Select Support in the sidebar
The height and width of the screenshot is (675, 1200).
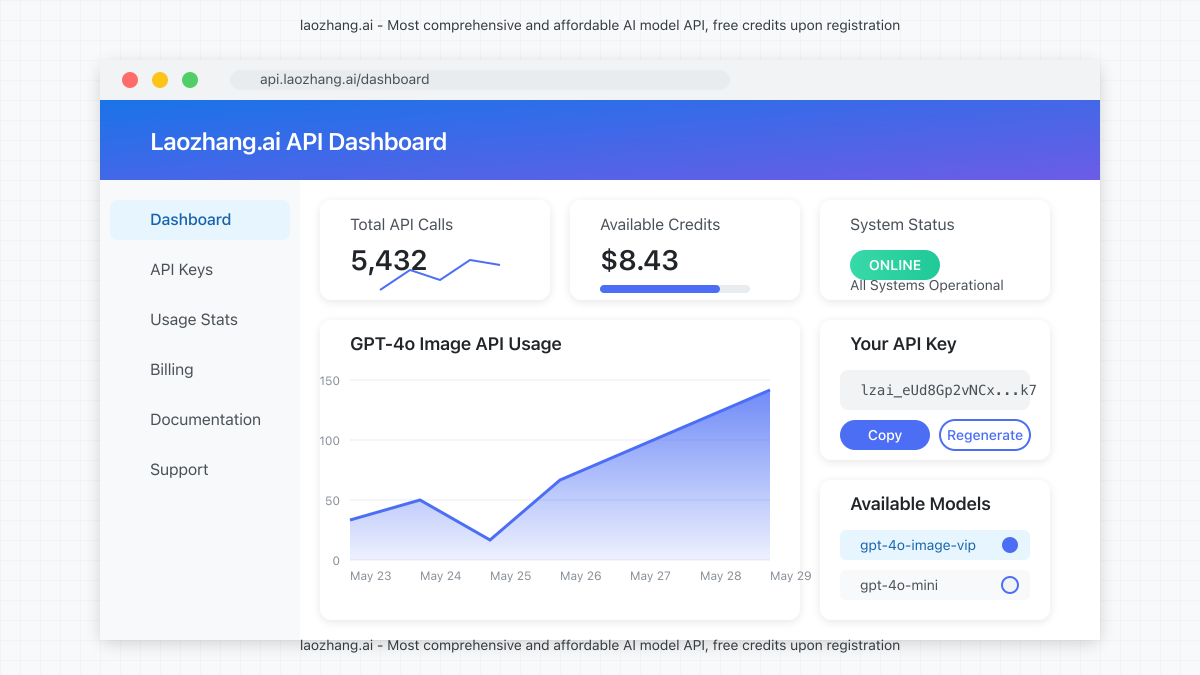tap(179, 470)
